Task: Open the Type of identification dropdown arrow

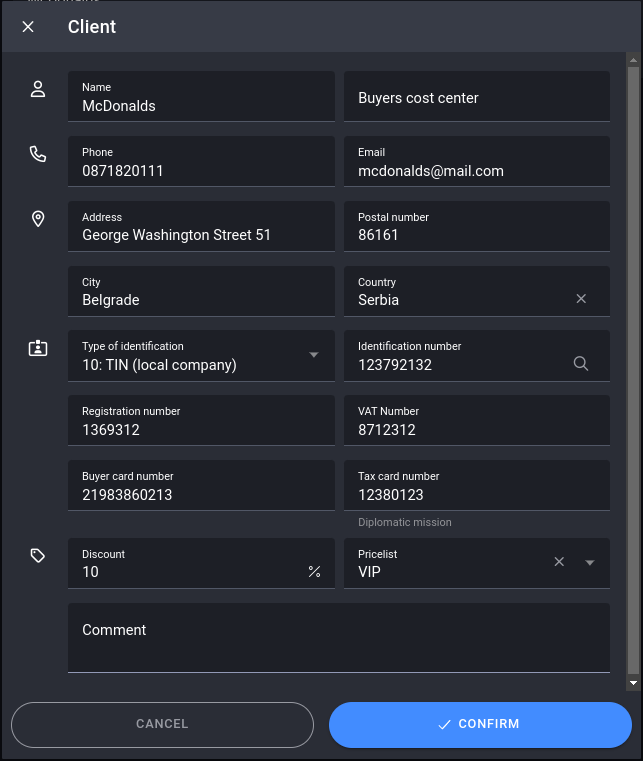Action: 314,355
